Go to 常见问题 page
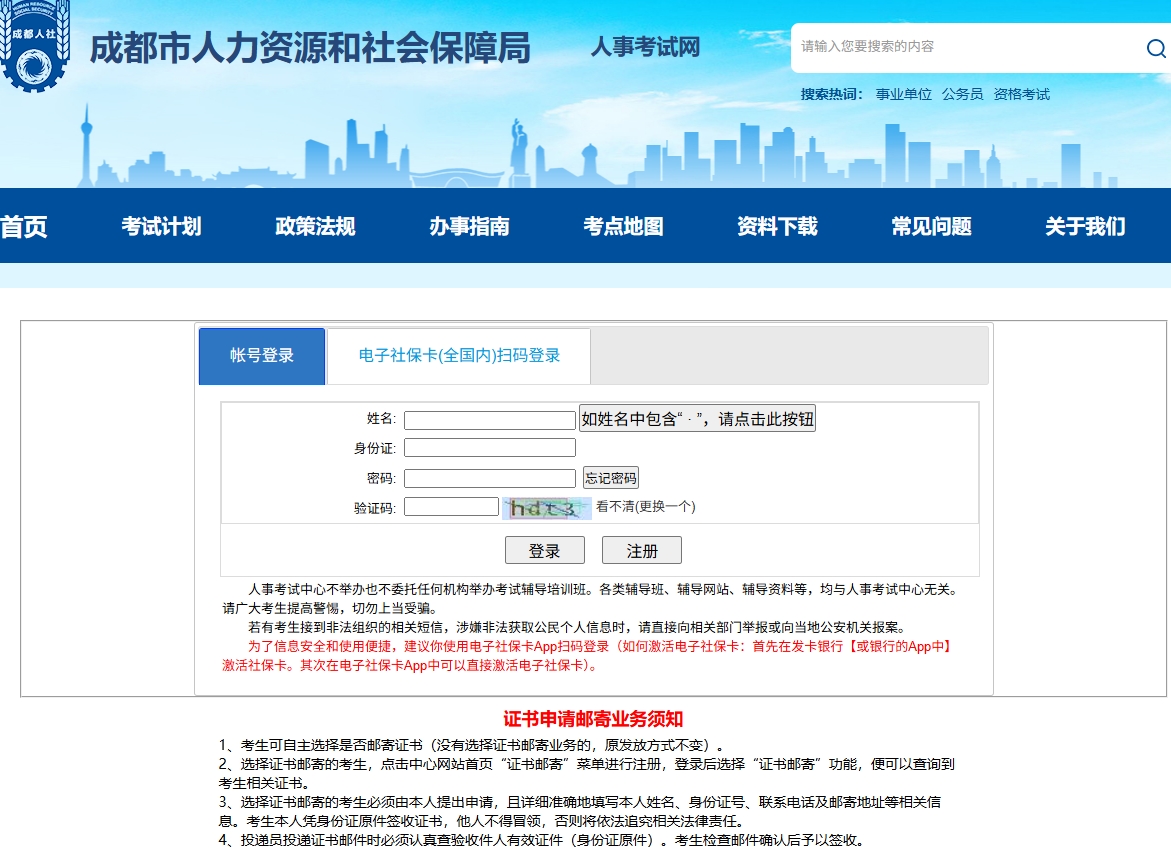 click(931, 226)
